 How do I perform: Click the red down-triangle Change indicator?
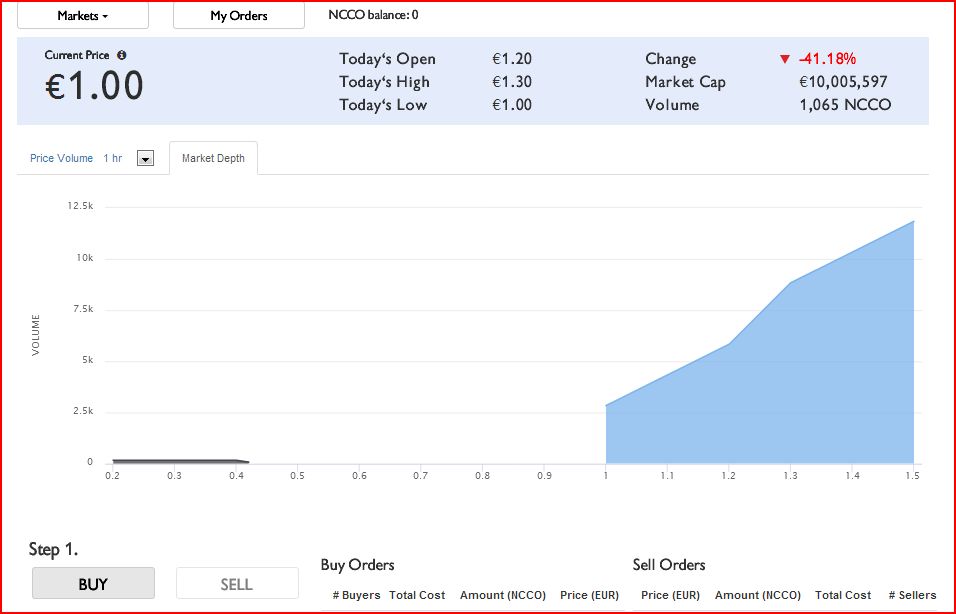click(x=785, y=59)
